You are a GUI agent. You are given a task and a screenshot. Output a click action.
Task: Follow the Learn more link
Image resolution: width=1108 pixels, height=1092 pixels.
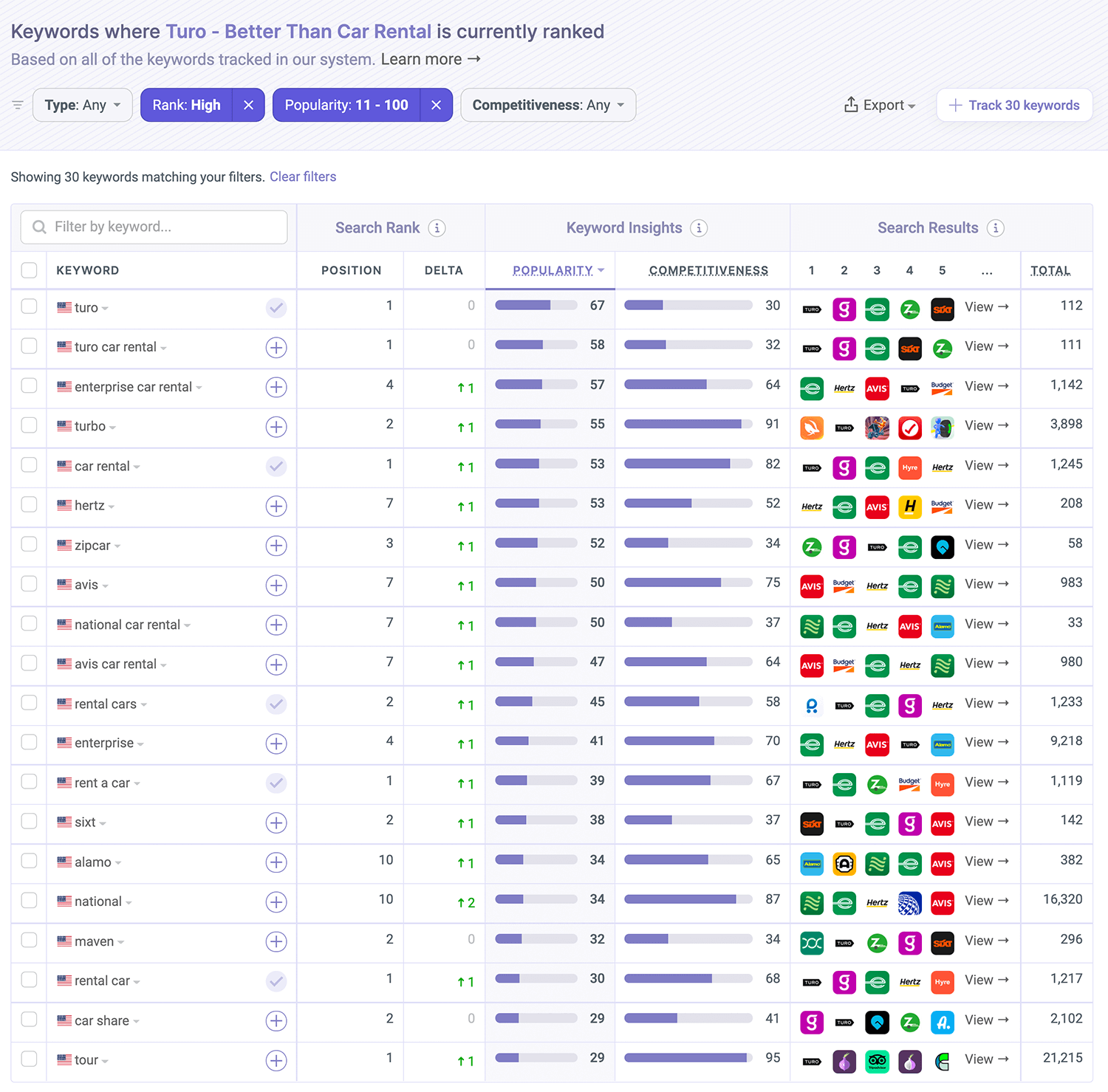tap(431, 59)
